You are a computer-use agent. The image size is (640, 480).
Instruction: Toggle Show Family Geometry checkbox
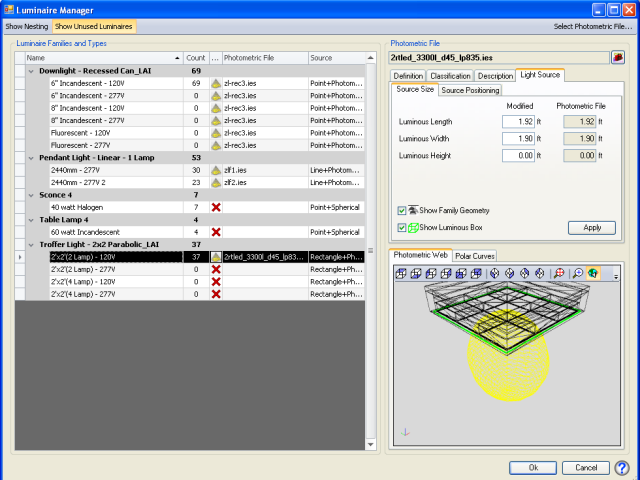click(402, 211)
